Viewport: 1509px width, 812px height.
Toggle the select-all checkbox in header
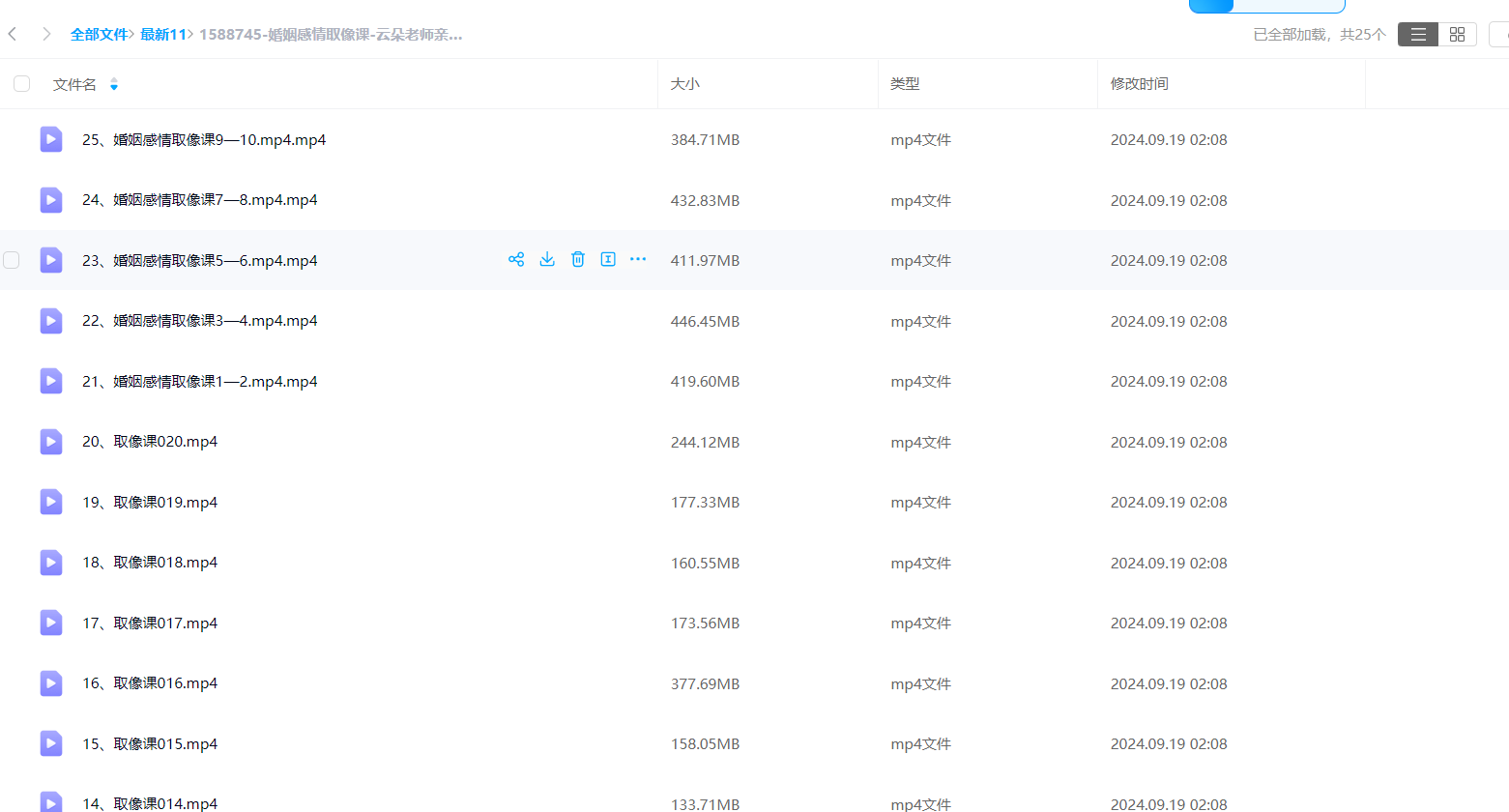[21, 84]
